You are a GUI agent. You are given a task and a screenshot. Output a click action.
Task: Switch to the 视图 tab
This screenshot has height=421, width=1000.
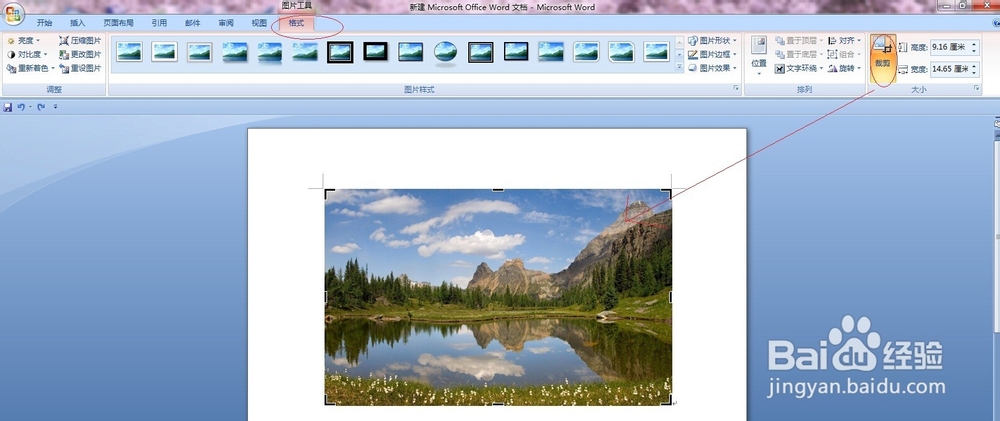[259, 23]
